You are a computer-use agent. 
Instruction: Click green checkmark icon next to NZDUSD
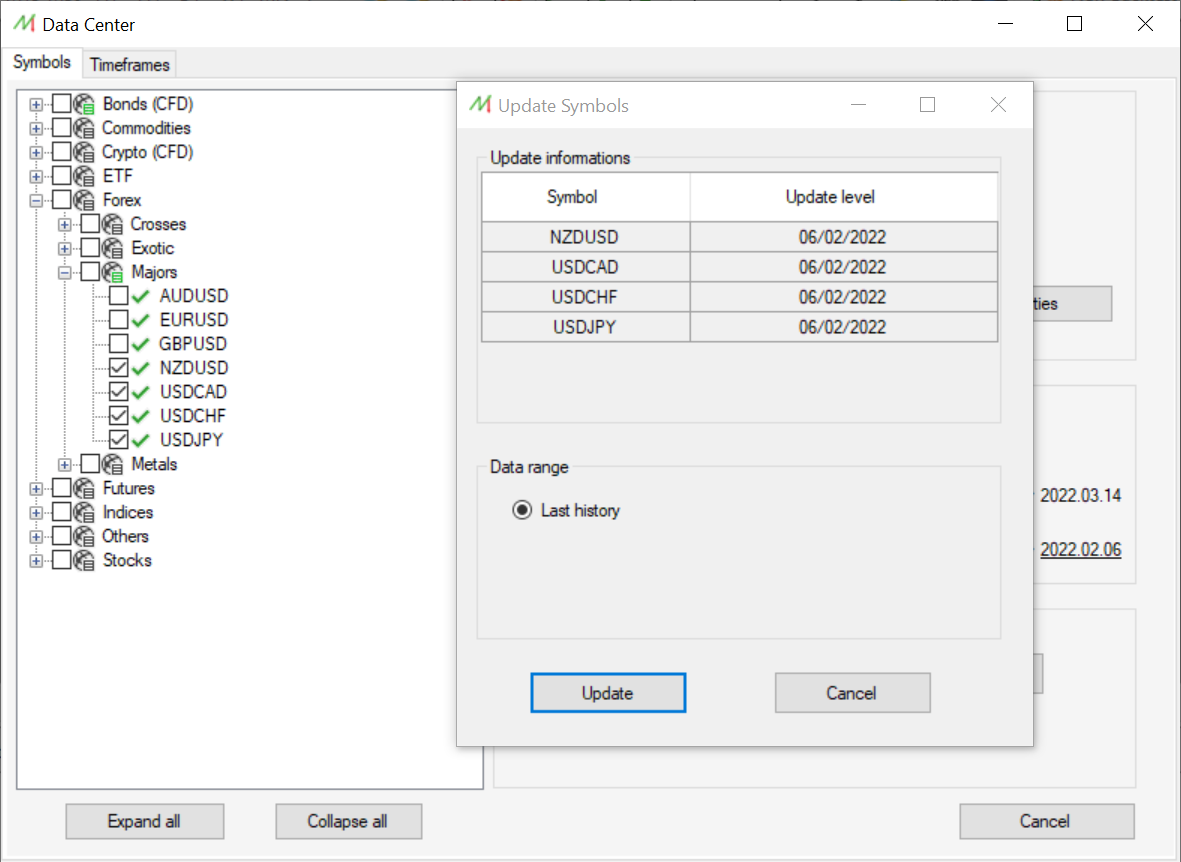pos(141,368)
